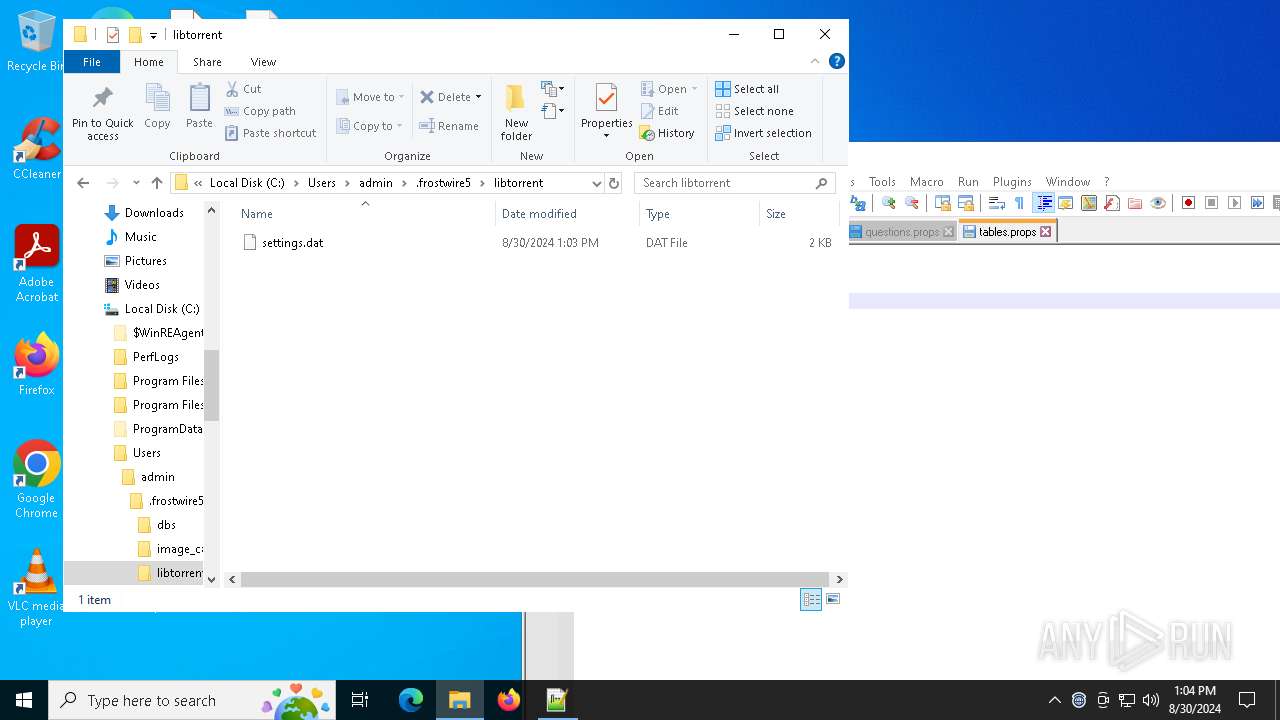Click Pin to Quick access icon
1280x720 pixels.
pyautogui.click(x=102, y=111)
